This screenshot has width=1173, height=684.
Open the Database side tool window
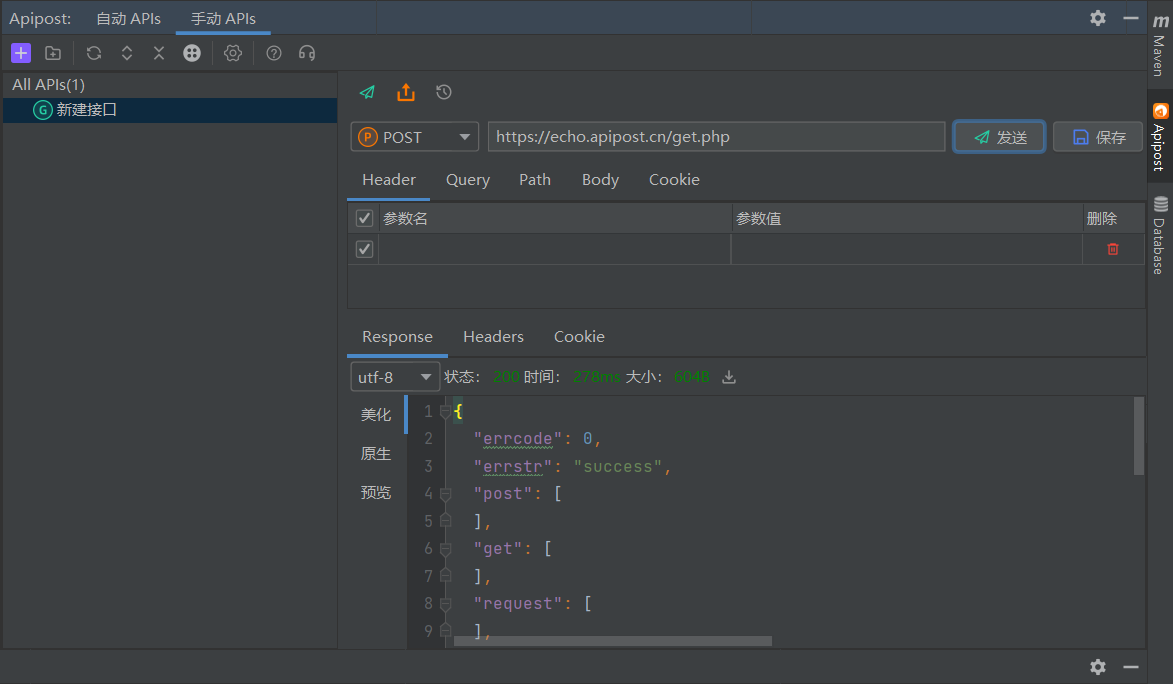pyautogui.click(x=1160, y=235)
